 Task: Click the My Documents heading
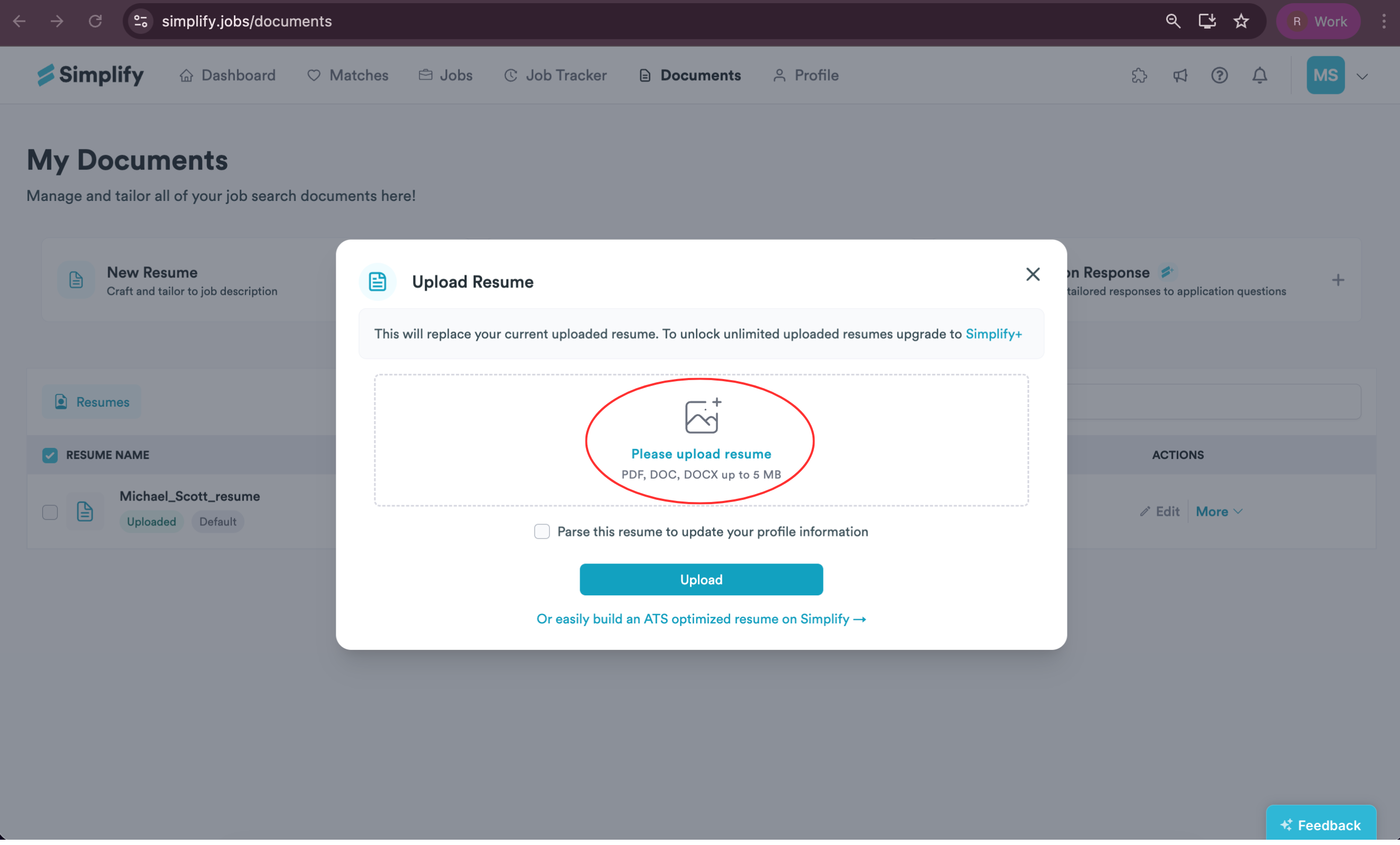[127, 160]
